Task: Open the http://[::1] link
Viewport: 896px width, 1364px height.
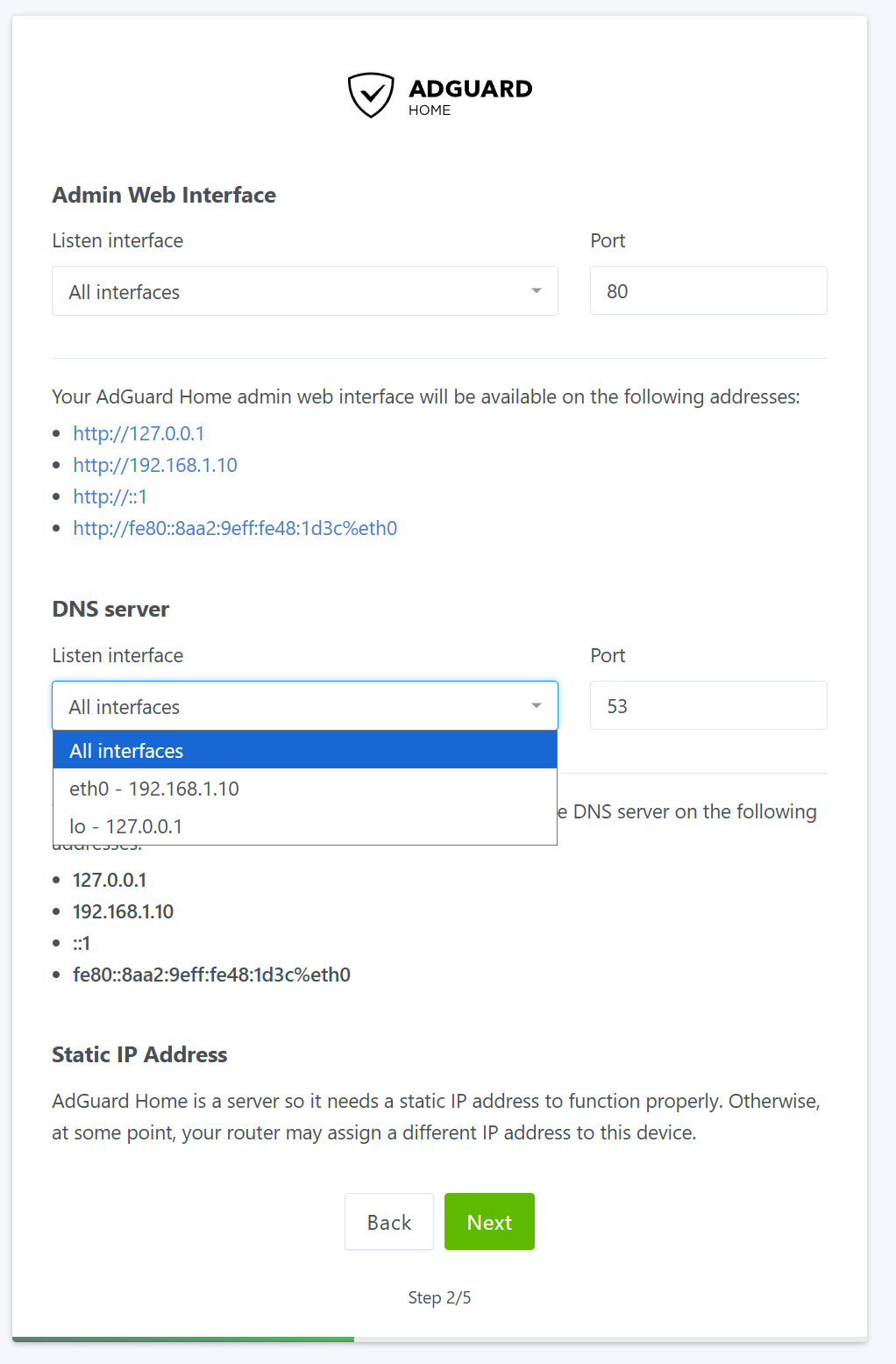Action: point(110,496)
